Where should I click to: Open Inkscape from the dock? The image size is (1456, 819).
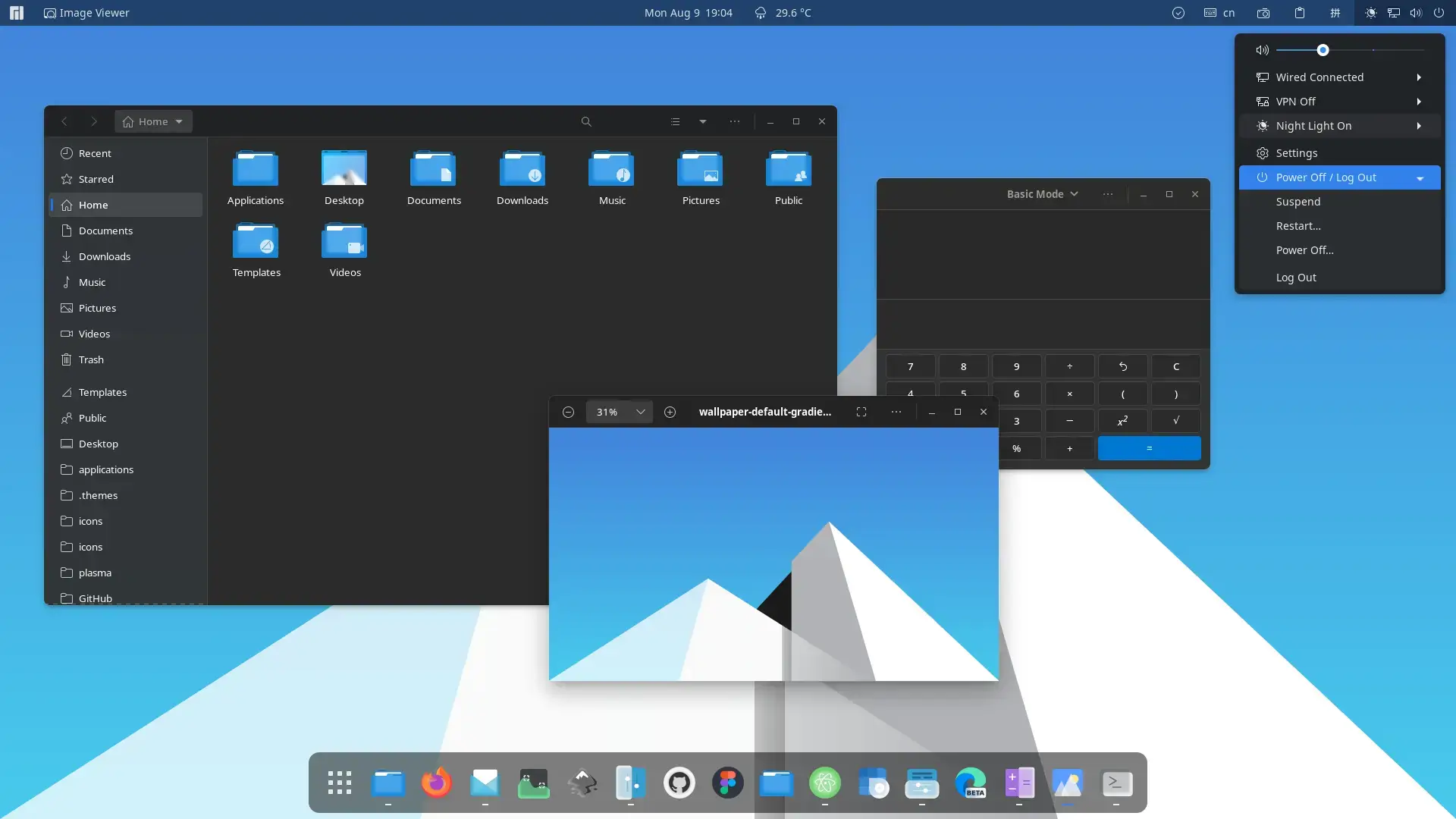(x=582, y=783)
